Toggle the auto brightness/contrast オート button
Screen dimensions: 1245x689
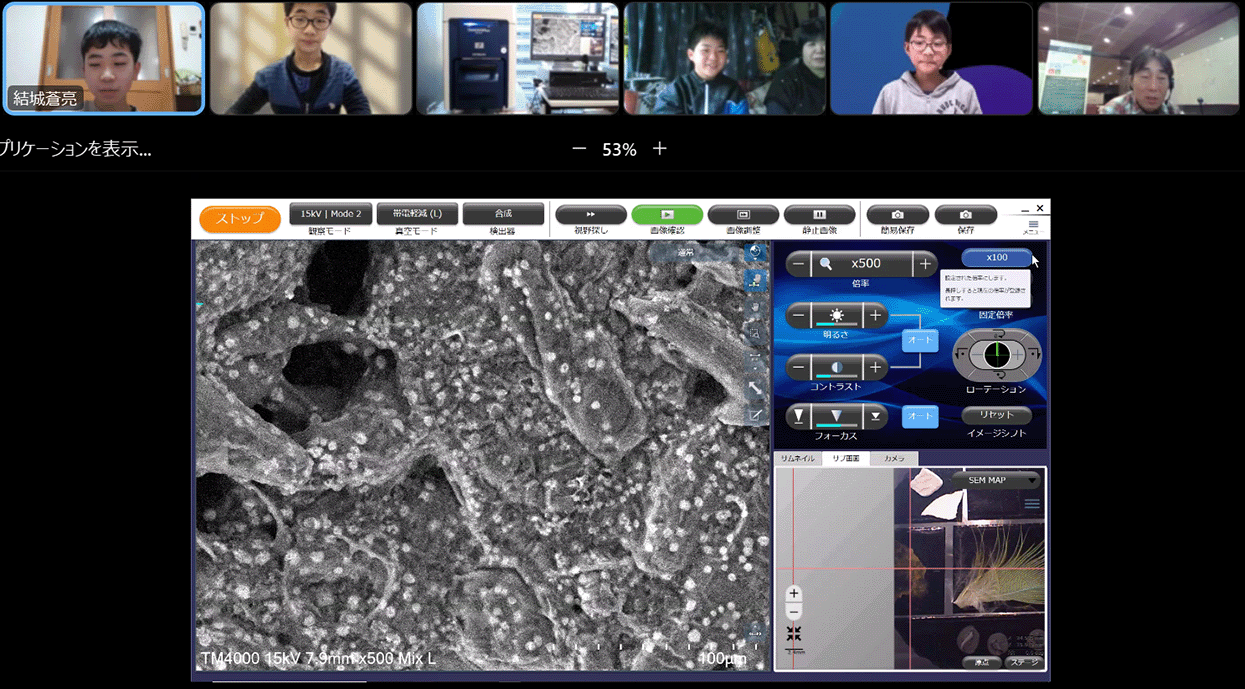tap(920, 341)
